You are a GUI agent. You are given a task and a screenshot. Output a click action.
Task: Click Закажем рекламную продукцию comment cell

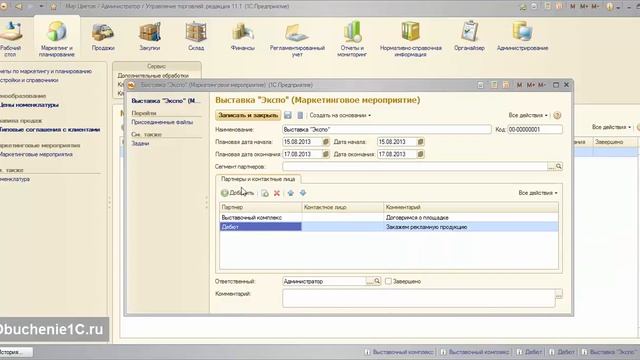pos(471,227)
